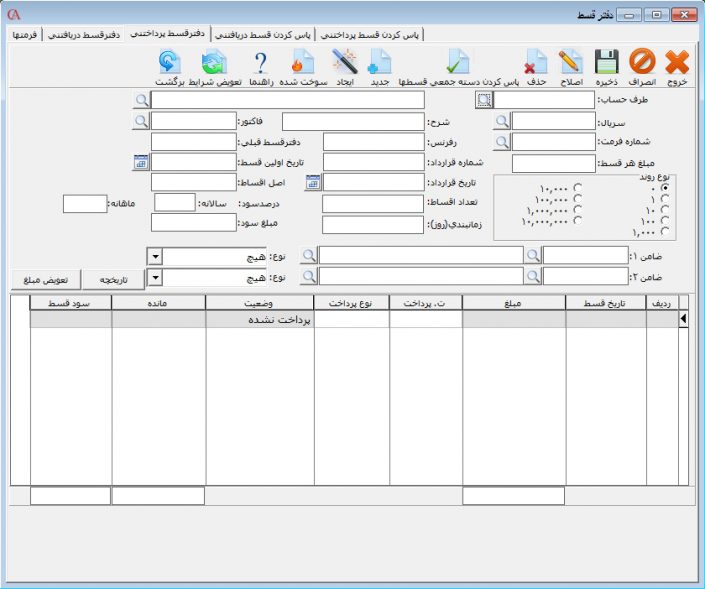The width and height of the screenshot is (705, 589).
Task: Select the ۱,۰۰۰,۰۰۰ rounding radio button
Action: (x=578, y=209)
